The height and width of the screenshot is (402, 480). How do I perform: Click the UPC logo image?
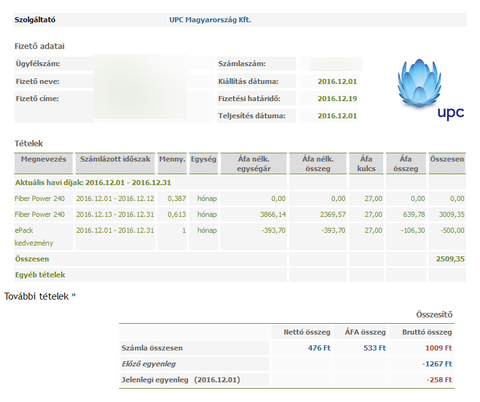431,89
